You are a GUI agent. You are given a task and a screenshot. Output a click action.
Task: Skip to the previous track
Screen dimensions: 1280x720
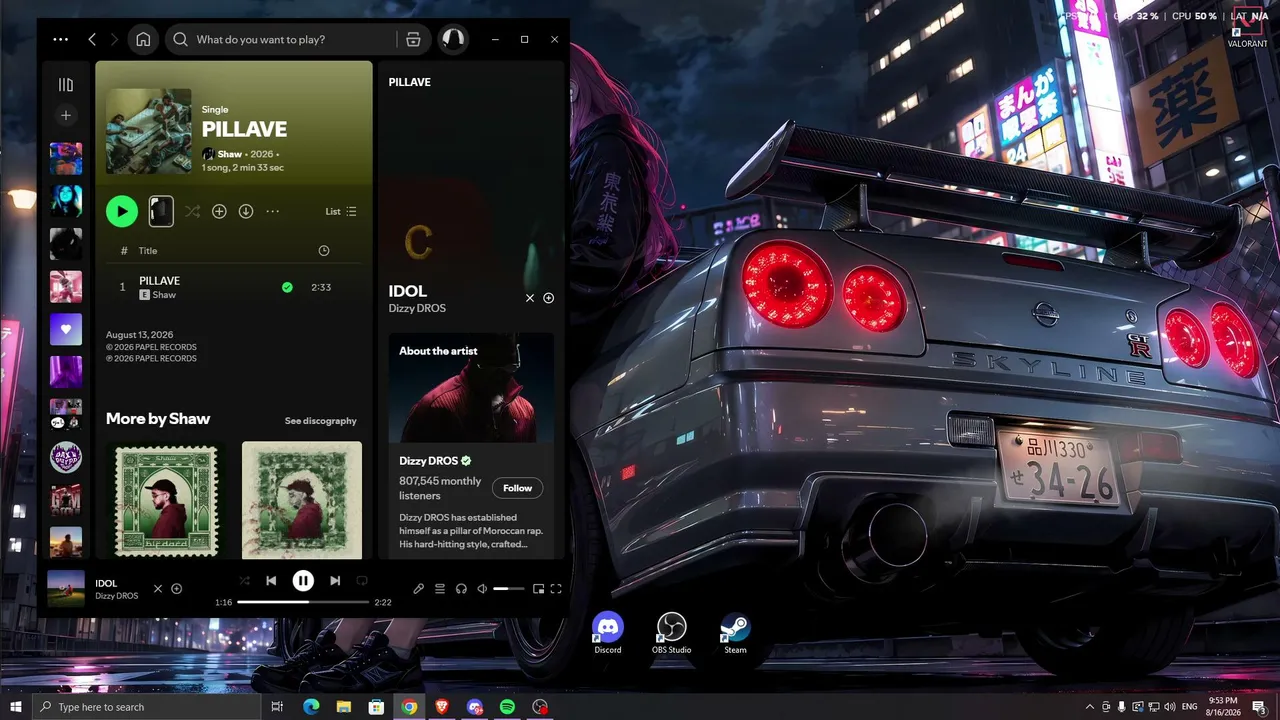point(271,580)
